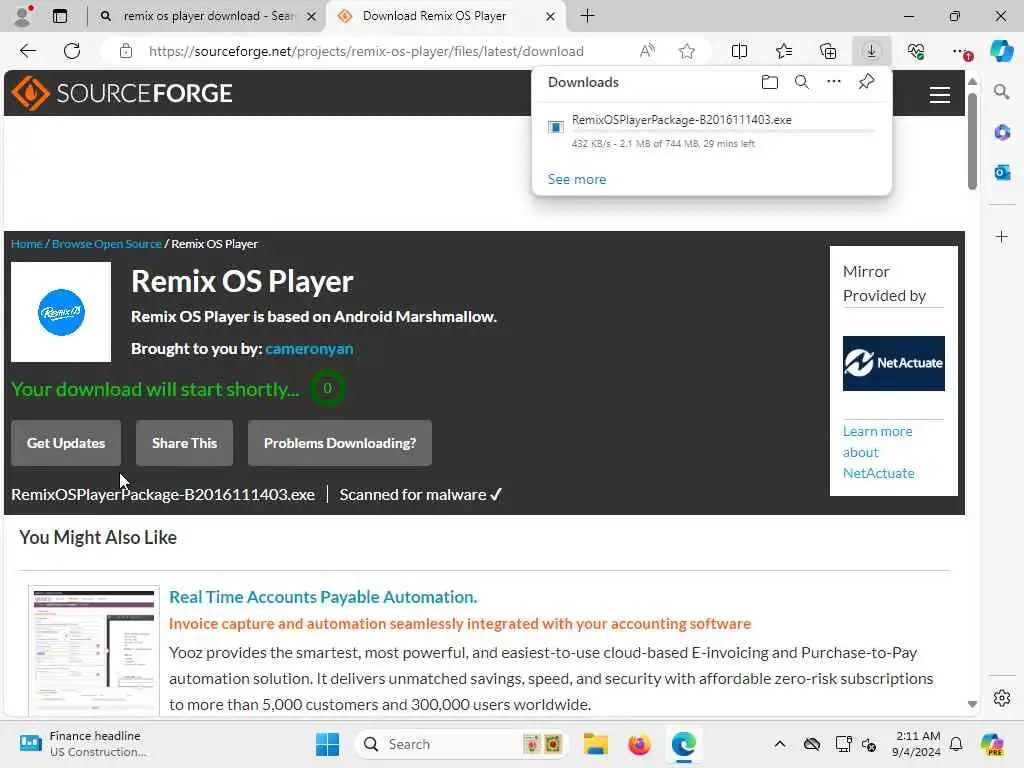Click the address bar URL
Screen dimensions: 1024x768
(x=366, y=51)
